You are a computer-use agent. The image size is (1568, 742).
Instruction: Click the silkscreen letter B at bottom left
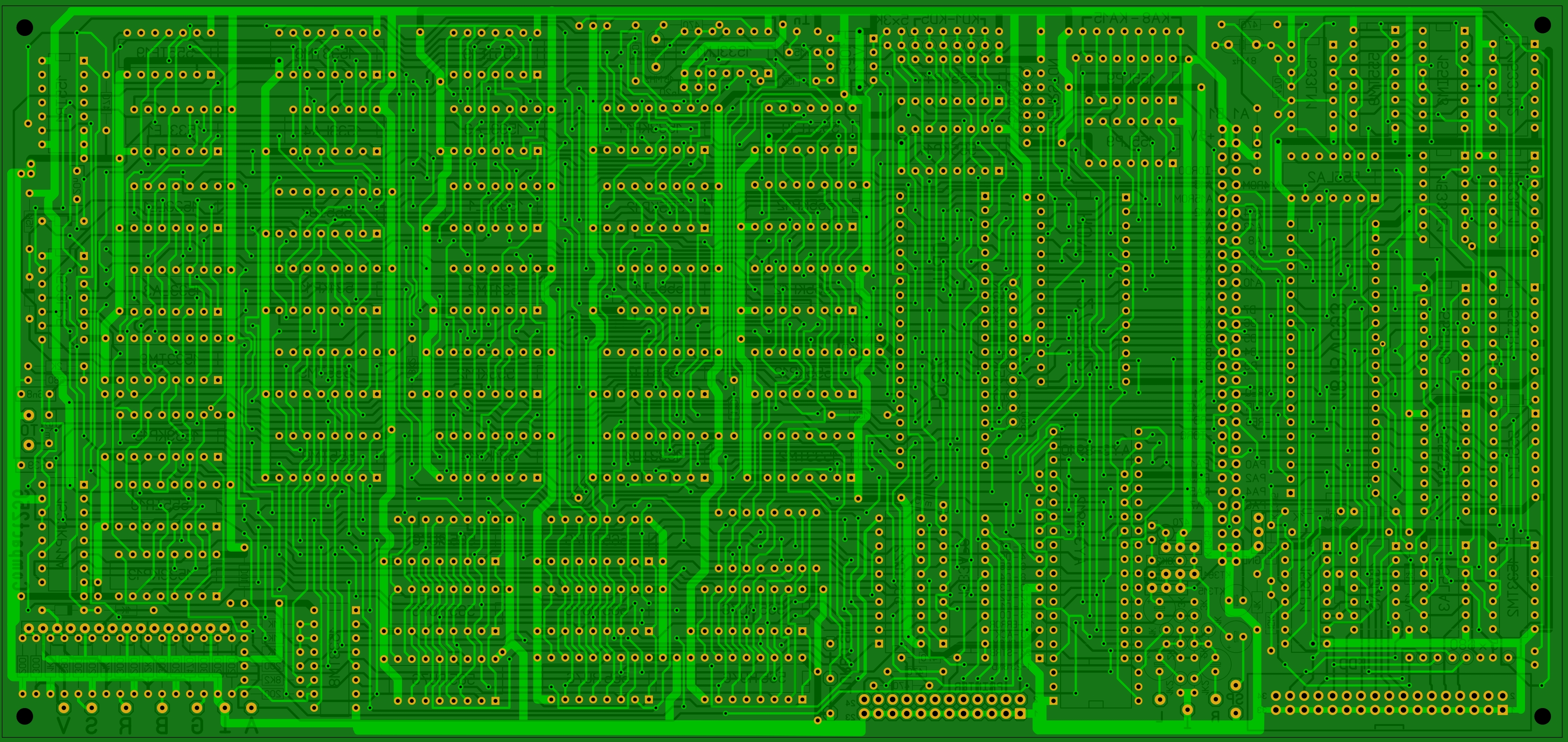point(162,725)
